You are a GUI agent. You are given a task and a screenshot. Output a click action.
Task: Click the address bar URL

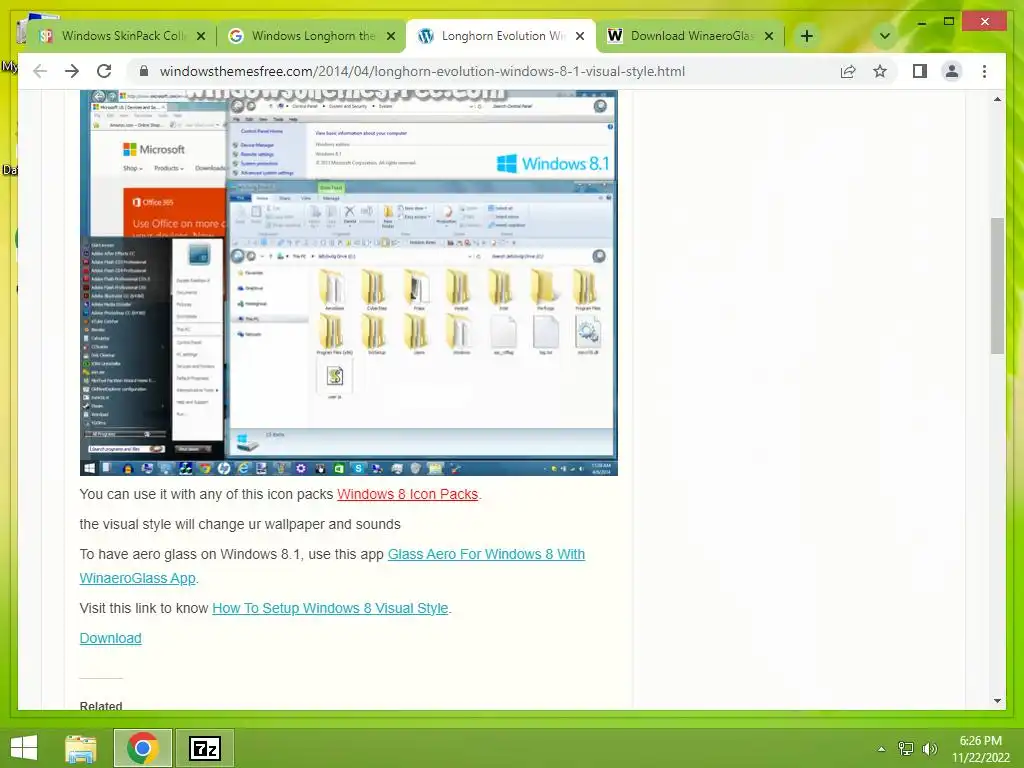[422, 71]
